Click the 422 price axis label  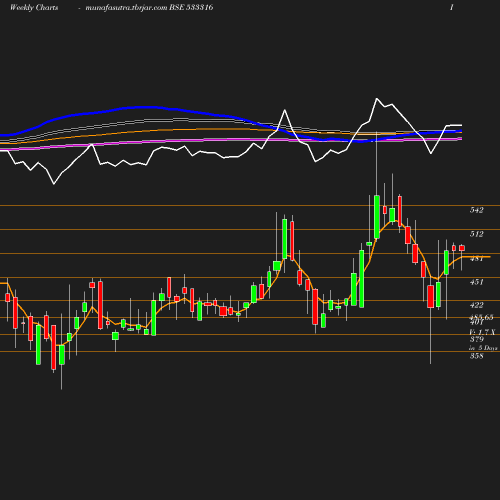[x=476, y=305]
